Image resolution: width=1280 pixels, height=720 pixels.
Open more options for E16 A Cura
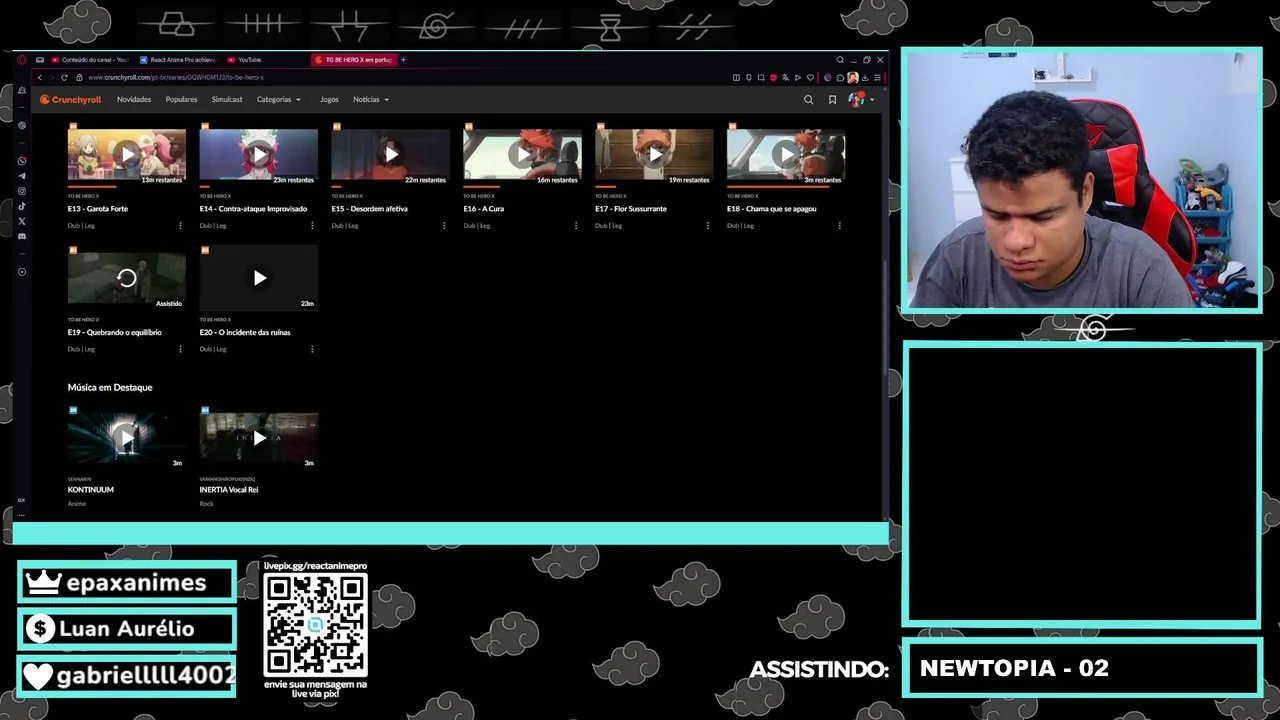[576, 226]
